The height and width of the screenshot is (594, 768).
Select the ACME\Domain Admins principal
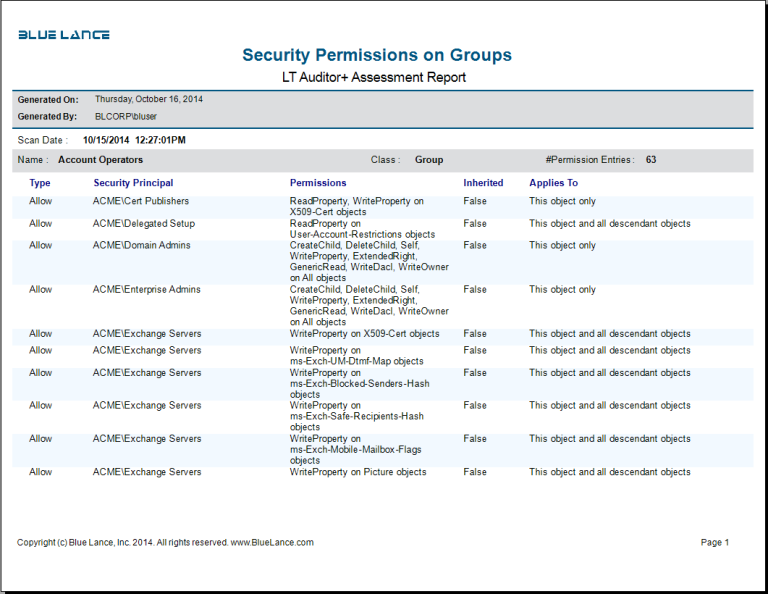[141, 245]
